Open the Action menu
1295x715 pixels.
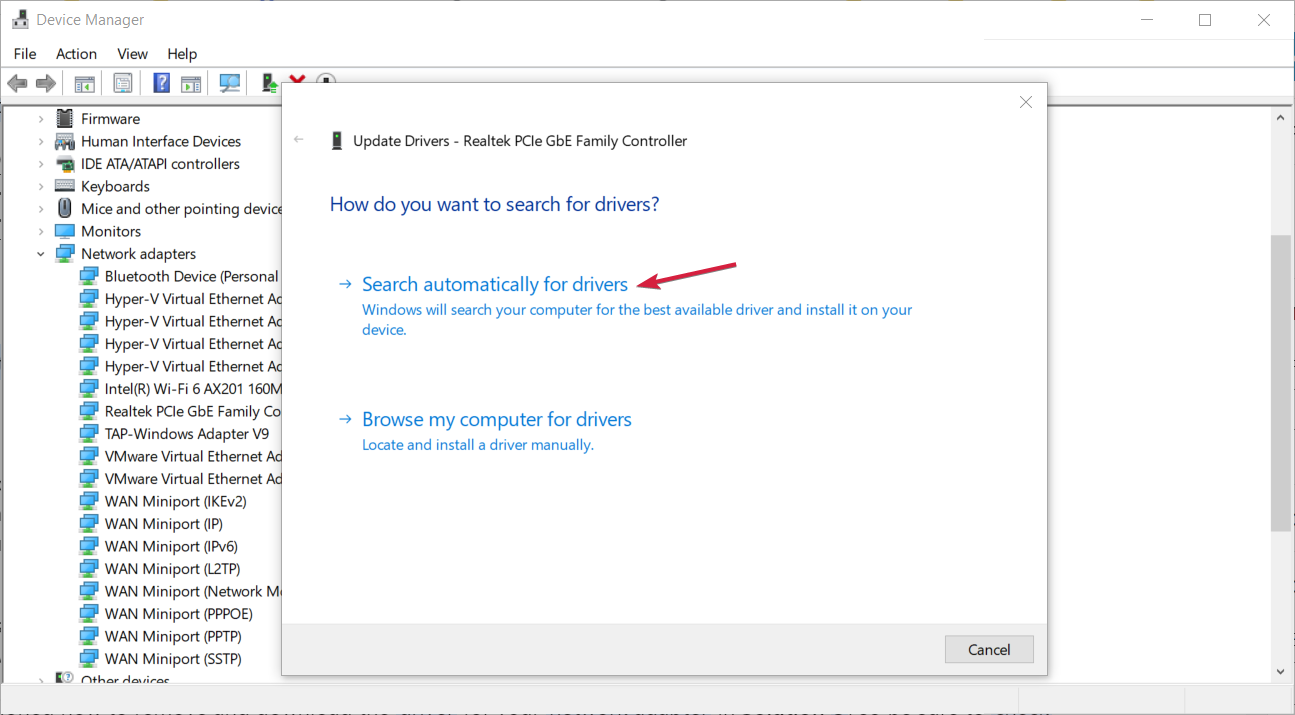point(76,54)
